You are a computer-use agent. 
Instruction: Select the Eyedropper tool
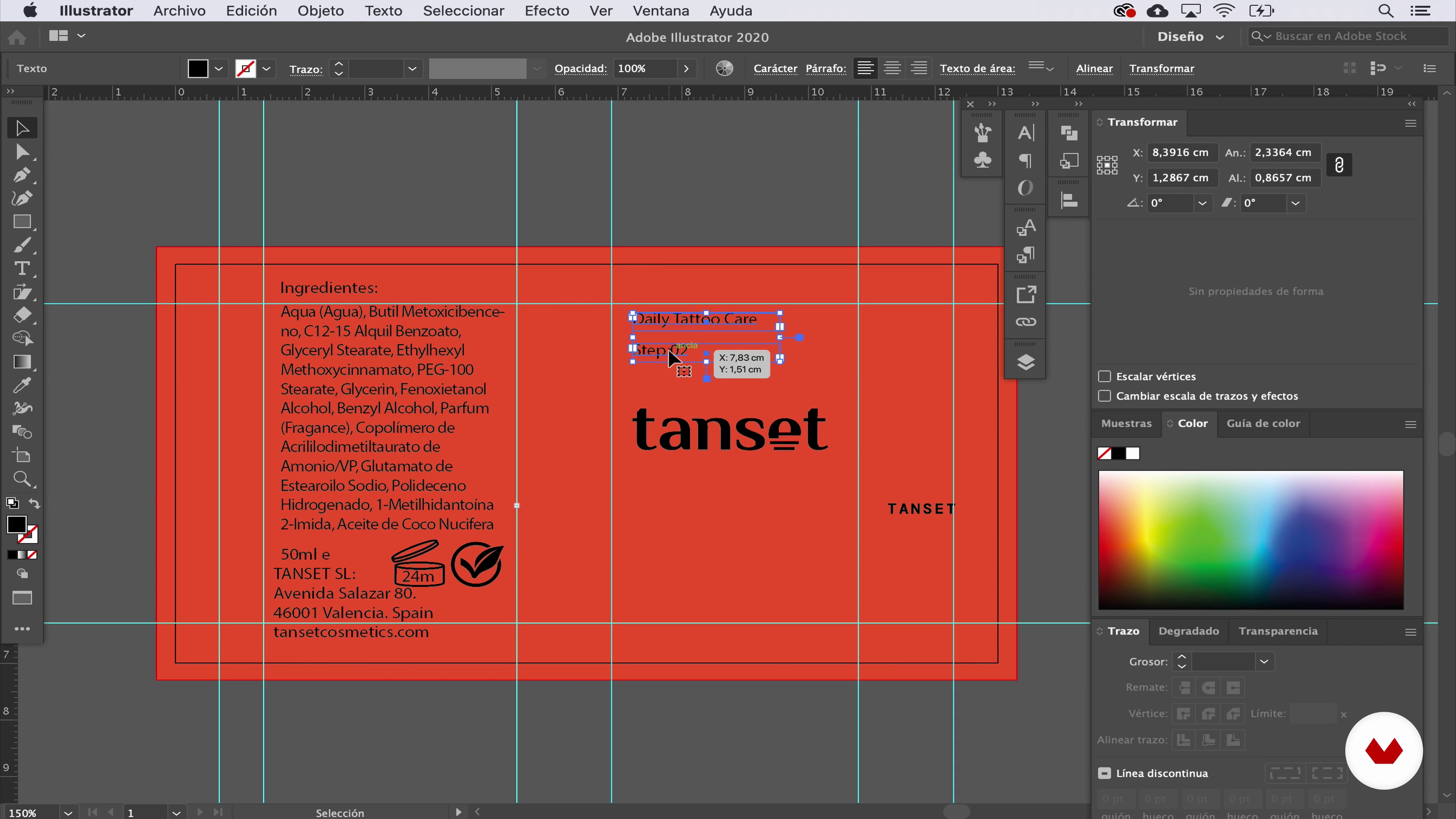pyautogui.click(x=22, y=386)
